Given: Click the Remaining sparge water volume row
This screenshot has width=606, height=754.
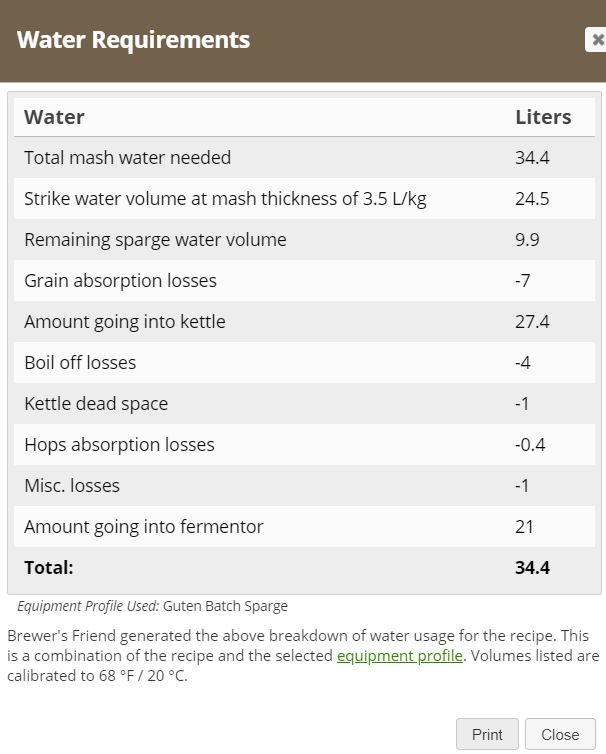Looking at the screenshot, I should pyautogui.click(x=304, y=239).
